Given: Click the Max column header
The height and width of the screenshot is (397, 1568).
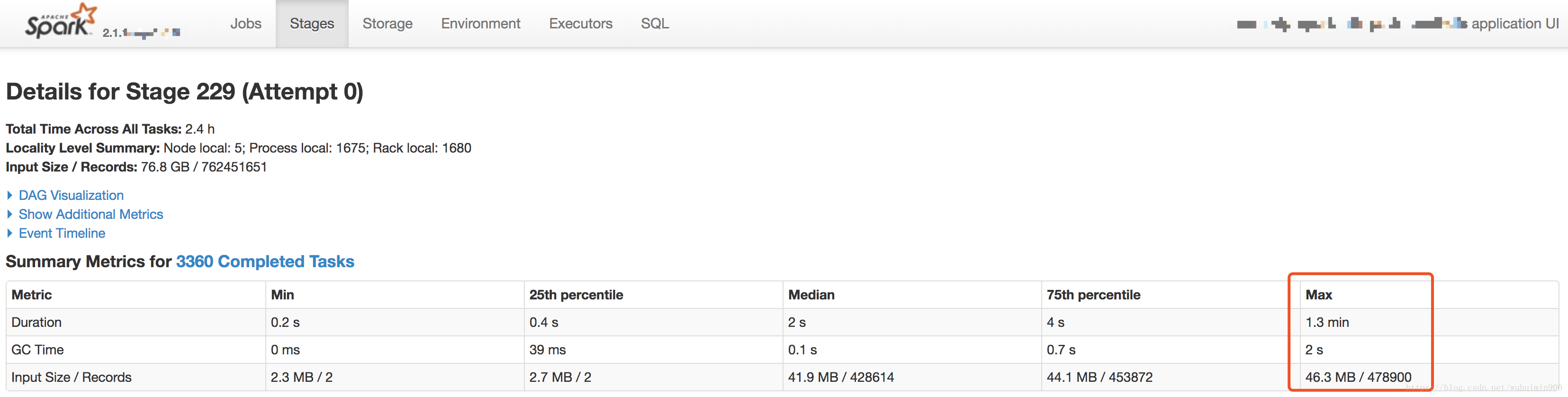Looking at the screenshot, I should click(1318, 295).
